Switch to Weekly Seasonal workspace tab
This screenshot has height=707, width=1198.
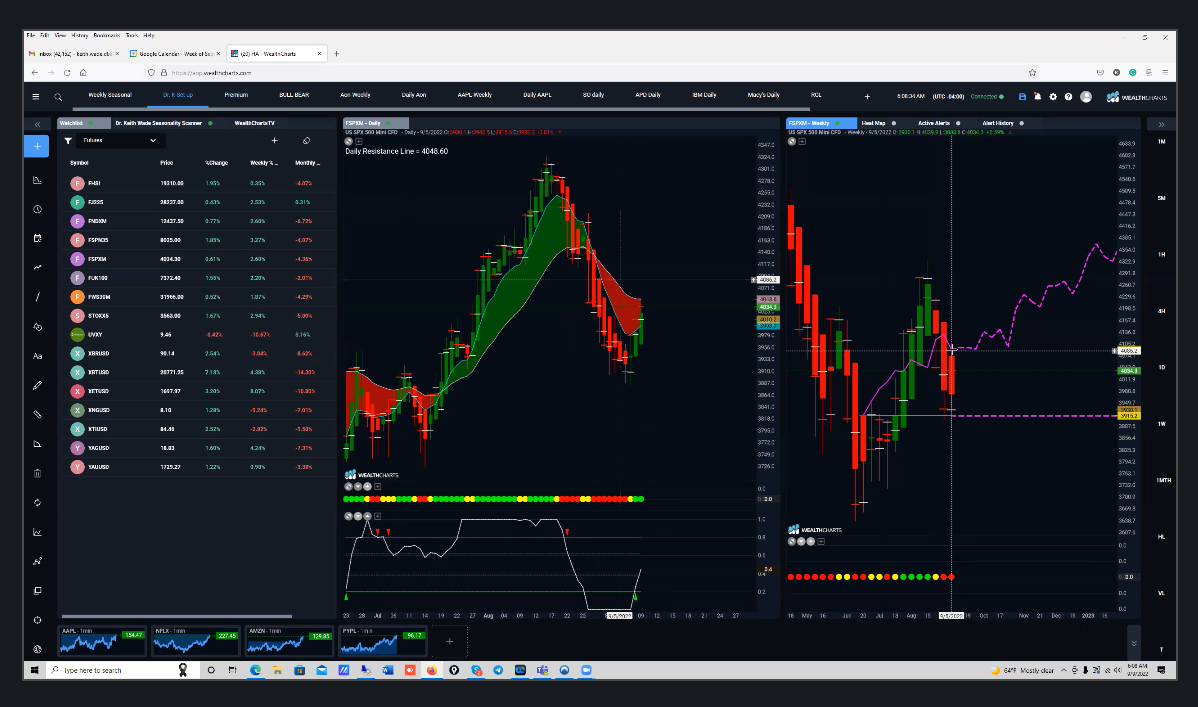[110, 95]
